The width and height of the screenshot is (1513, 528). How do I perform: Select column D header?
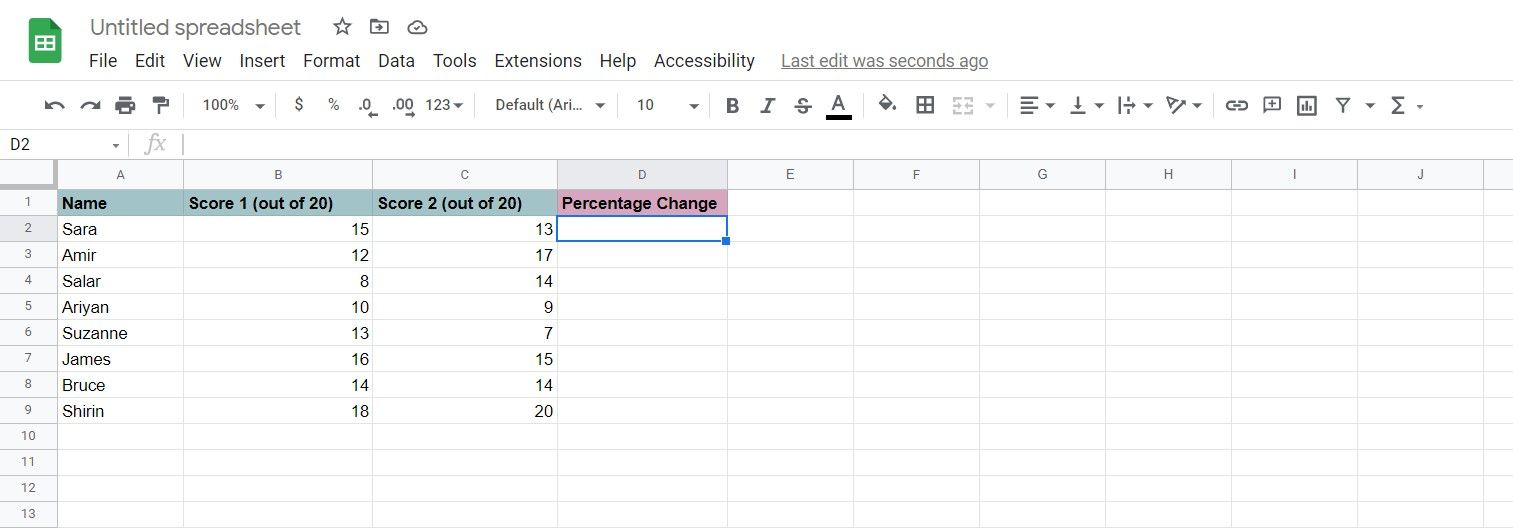click(642, 175)
